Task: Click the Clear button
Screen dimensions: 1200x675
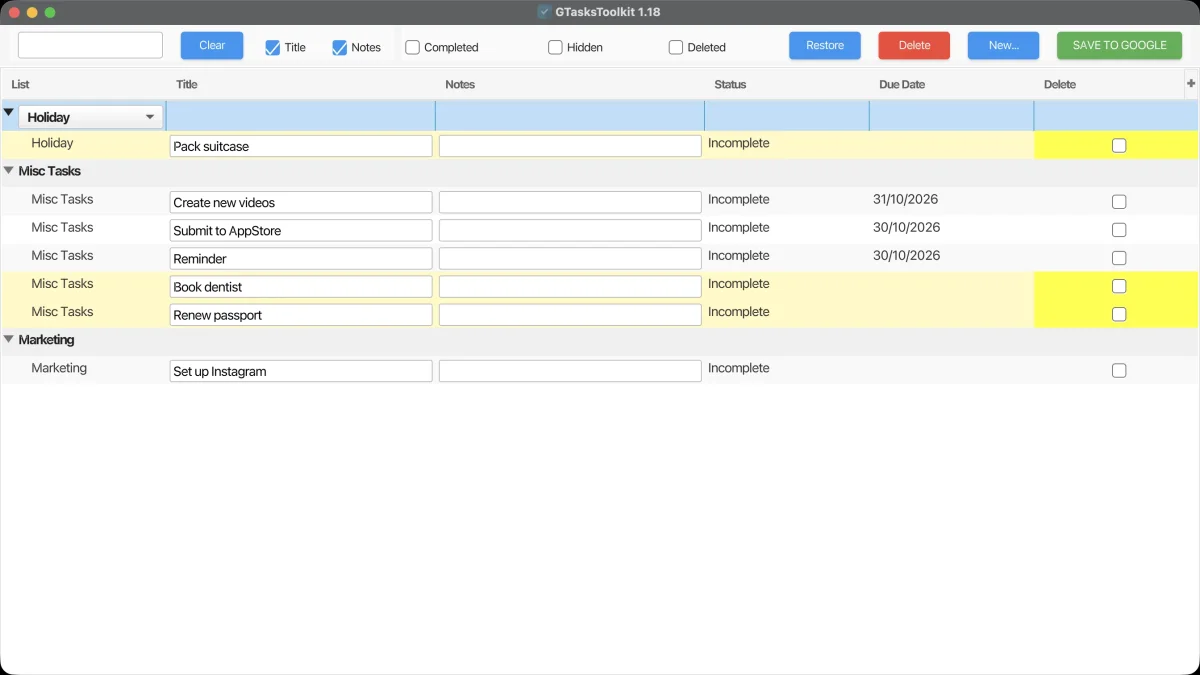Action: 212,45
